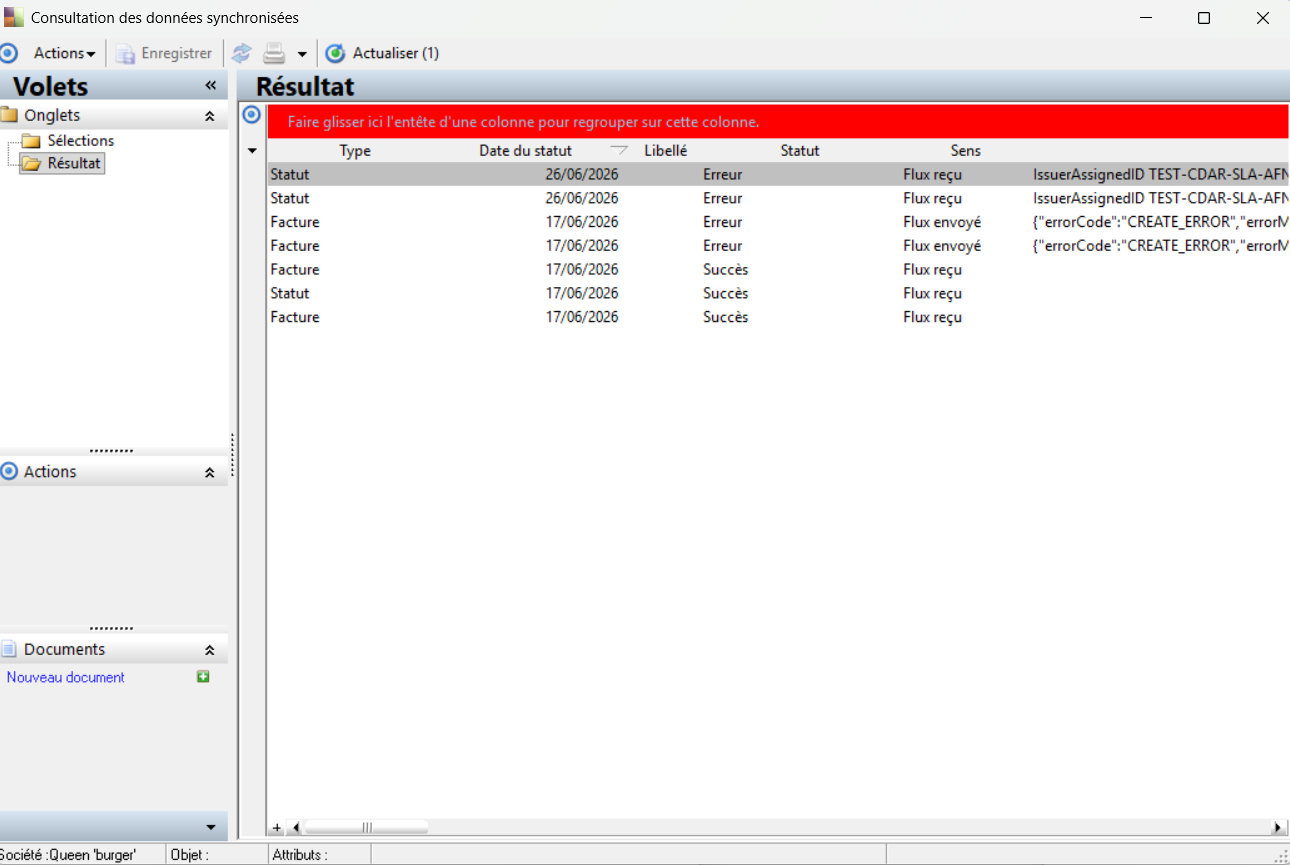Screen dimensions: 1290x865
Task: Click the Succès cell in the Statut-type row
Action: pos(726,293)
